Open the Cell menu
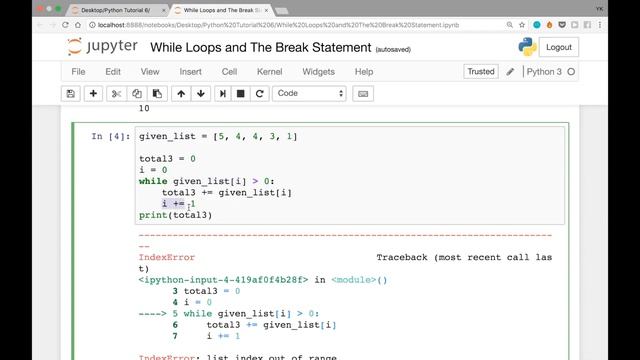The image size is (640, 360). [229, 72]
